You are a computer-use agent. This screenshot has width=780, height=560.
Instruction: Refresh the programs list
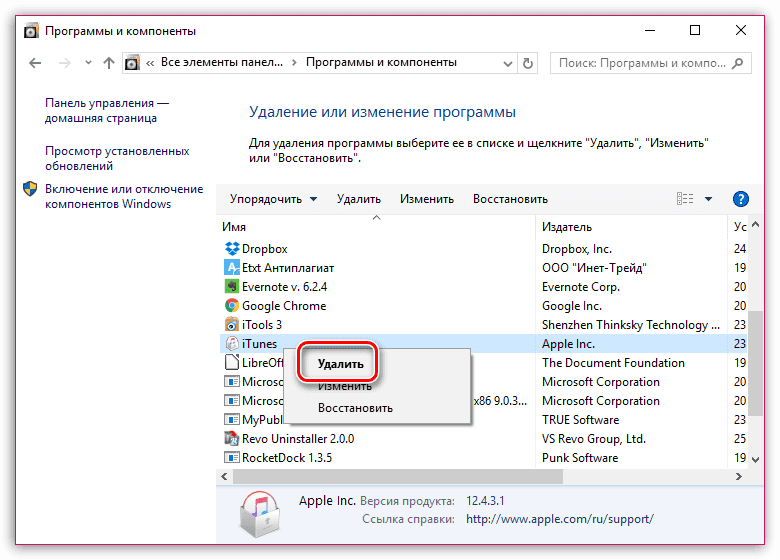pos(528,63)
